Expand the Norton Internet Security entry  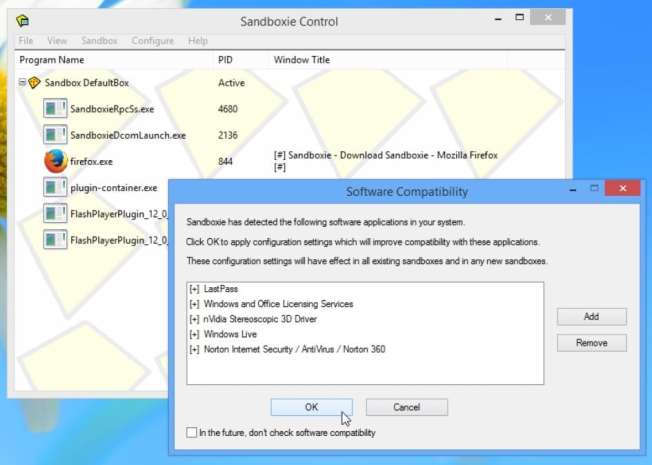click(x=194, y=349)
